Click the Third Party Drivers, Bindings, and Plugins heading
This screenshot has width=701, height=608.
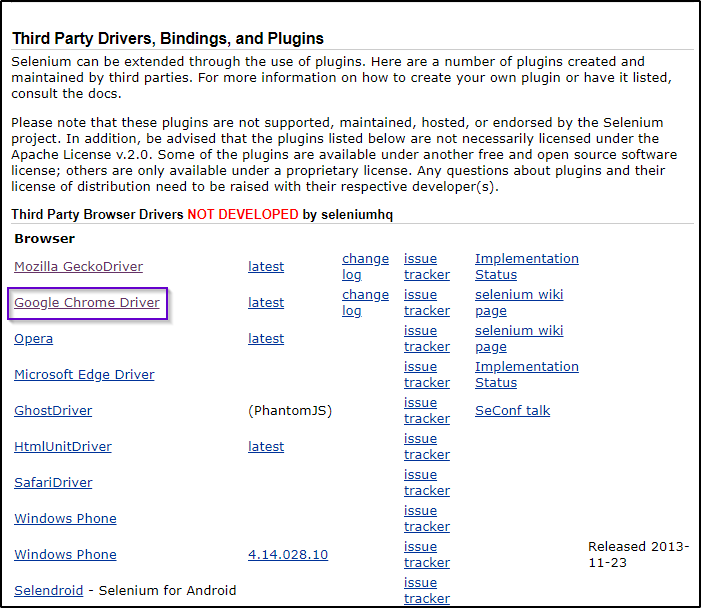click(168, 39)
